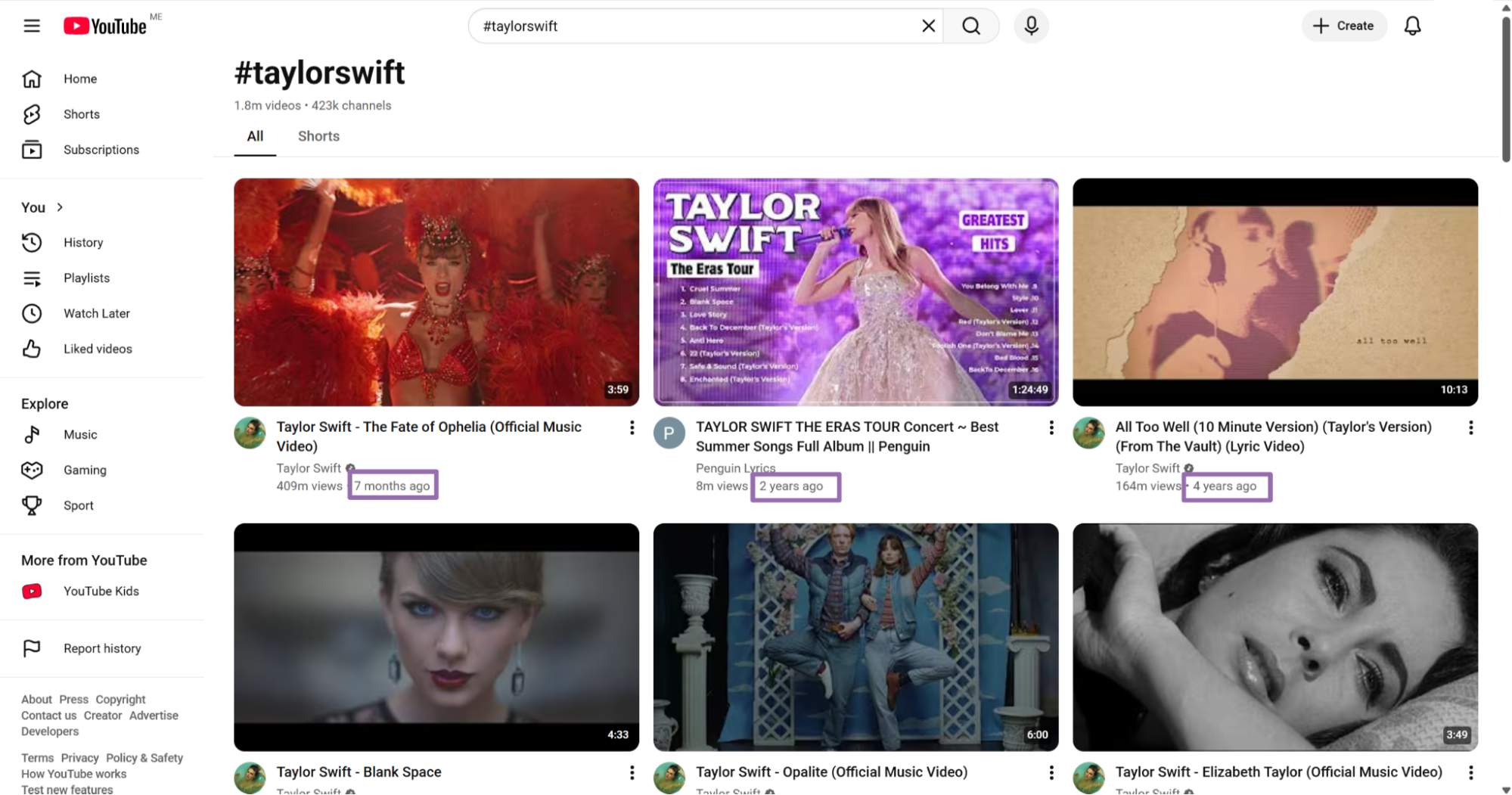Play the All Too Well thumbnail
The width and height of the screenshot is (1512, 795).
pyautogui.click(x=1275, y=292)
